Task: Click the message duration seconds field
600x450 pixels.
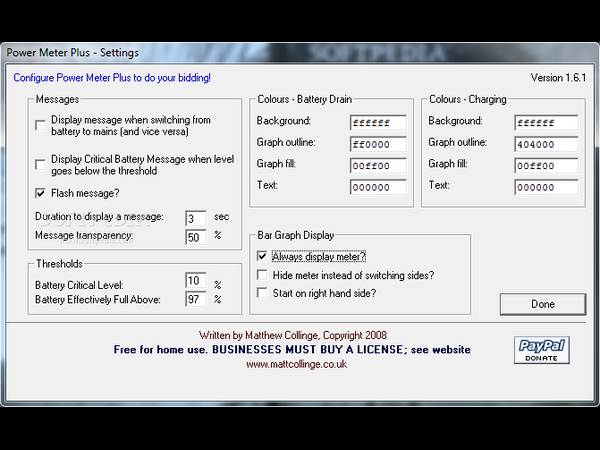Action: pos(196,218)
